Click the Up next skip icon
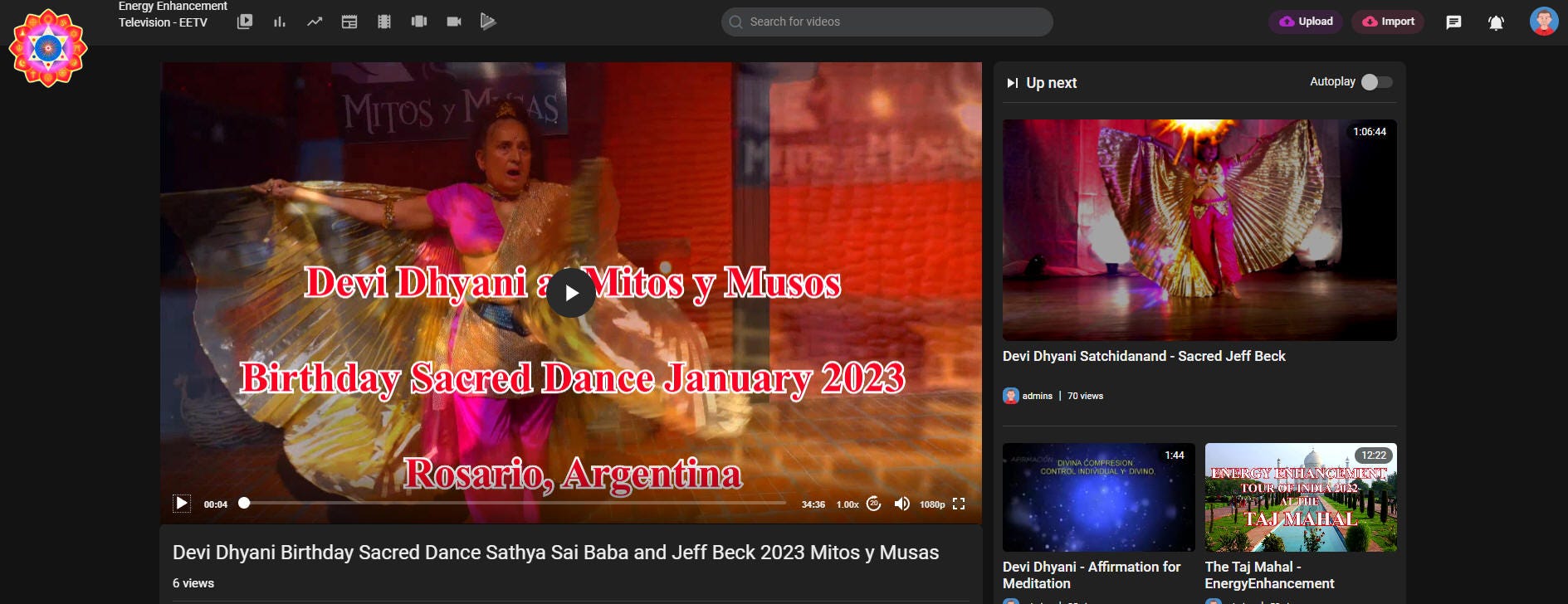This screenshot has width=1568, height=604. (1013, 83)
